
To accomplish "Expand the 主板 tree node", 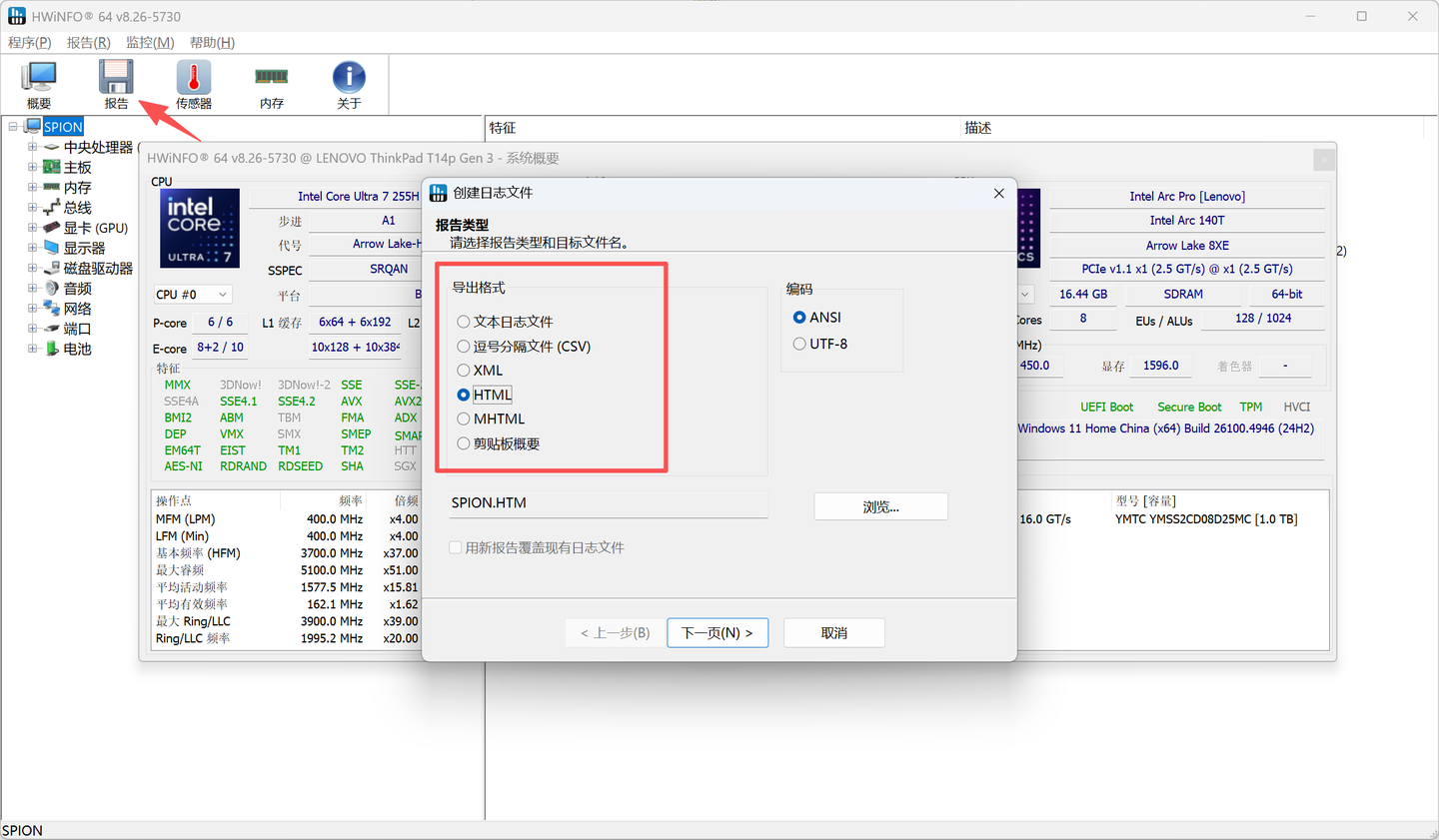I will 32,167.
